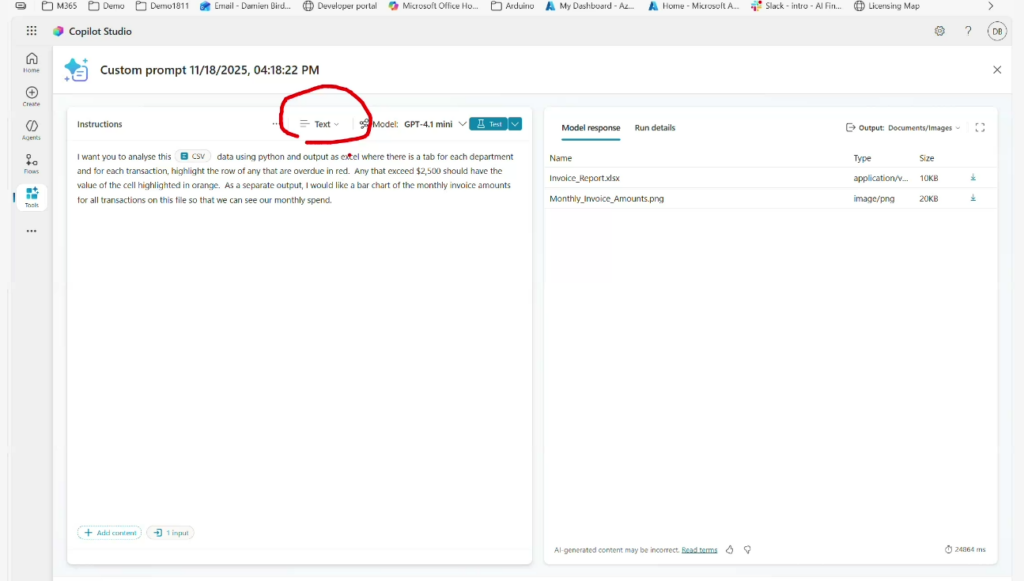
Task: Switch to Run details tab
Action: [x=654, y=128]
